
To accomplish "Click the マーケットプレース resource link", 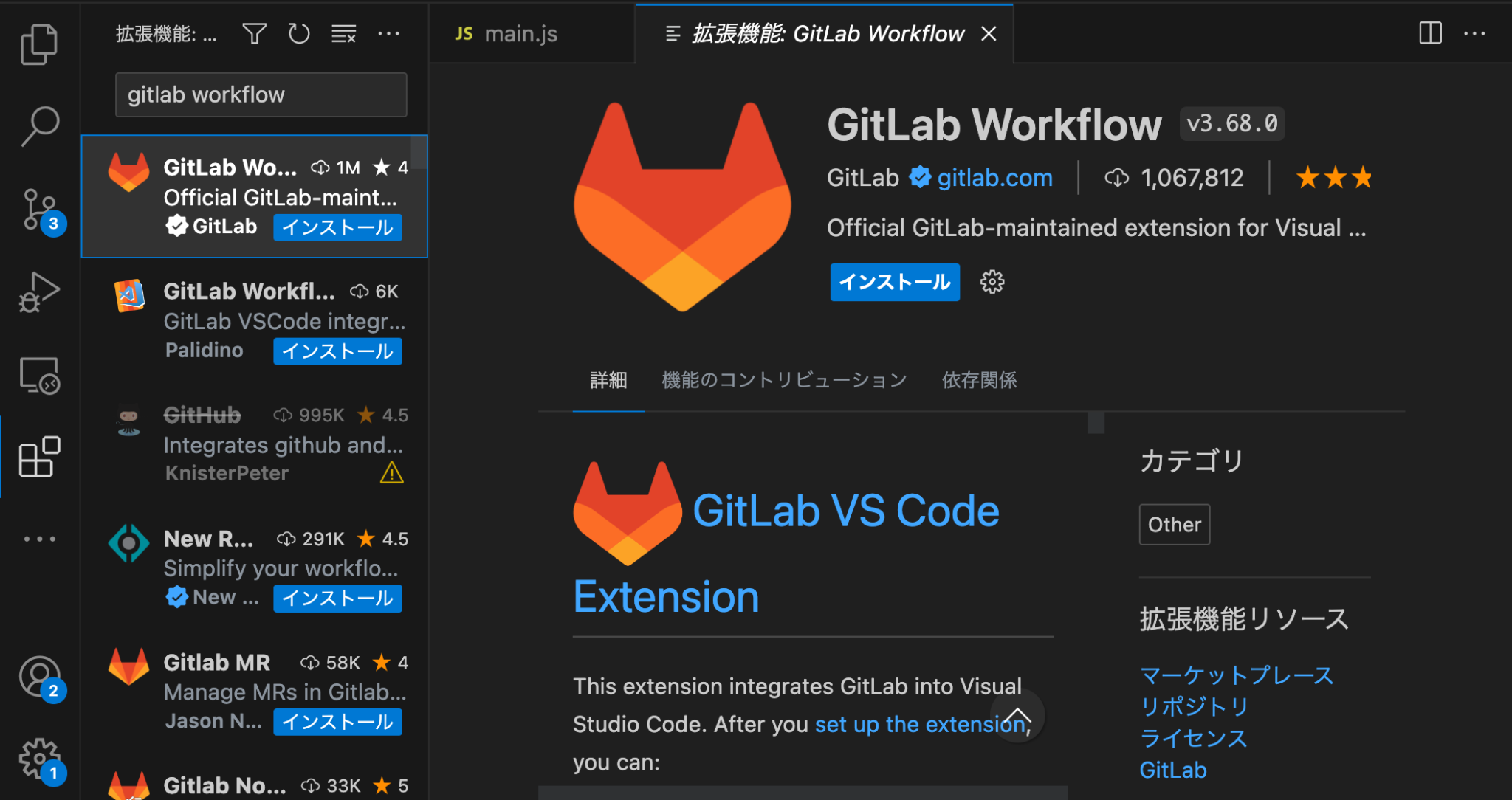I will [1237, 675].
